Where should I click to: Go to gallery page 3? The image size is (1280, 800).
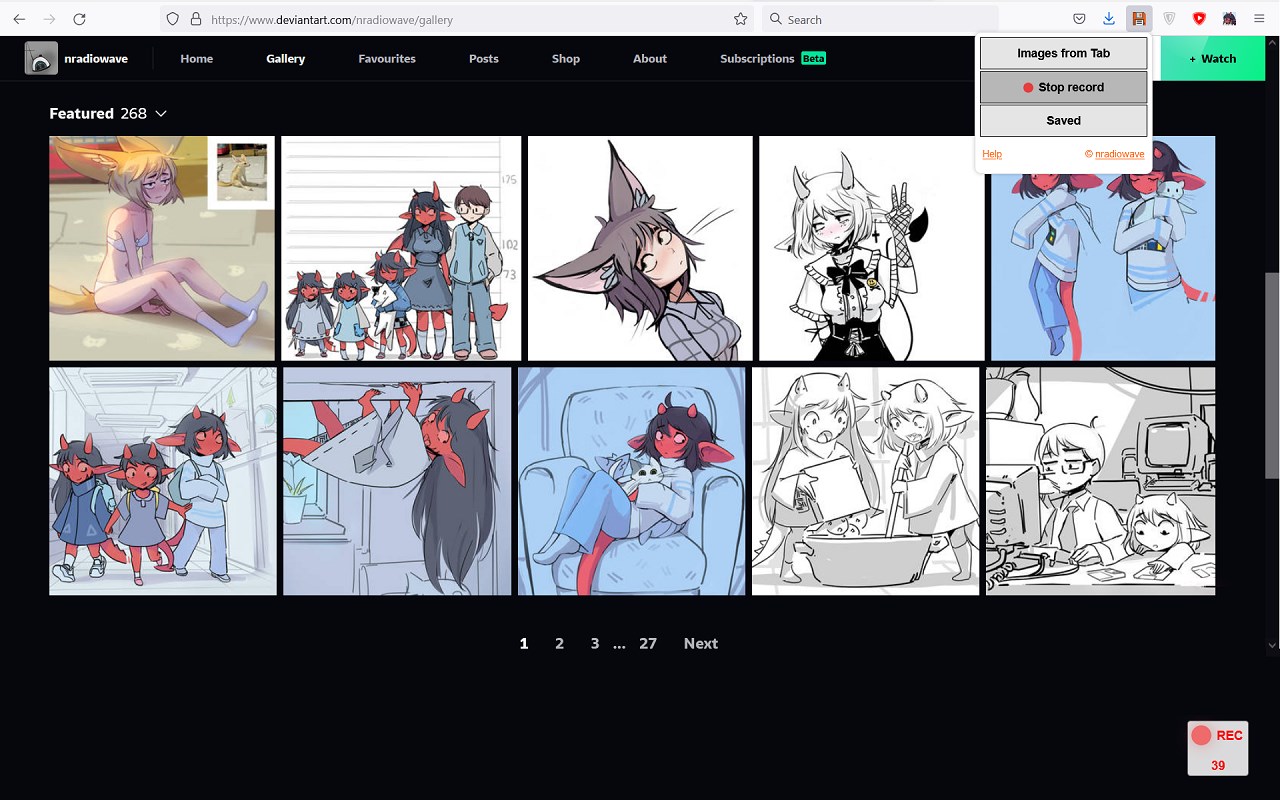pyautogui.click(x=594, y=643)
